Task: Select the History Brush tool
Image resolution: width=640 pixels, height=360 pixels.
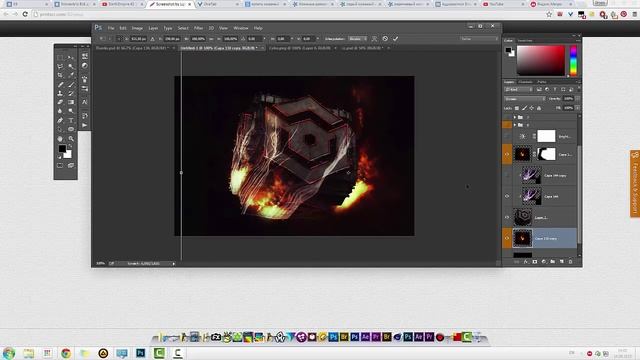Action: point(71,93)
